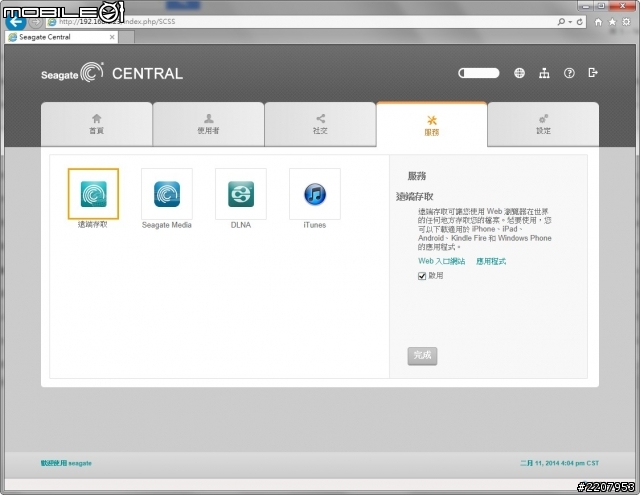Select the 遠端存取 remote access service icon
The image size is (641, 495).
pos(93,194)
